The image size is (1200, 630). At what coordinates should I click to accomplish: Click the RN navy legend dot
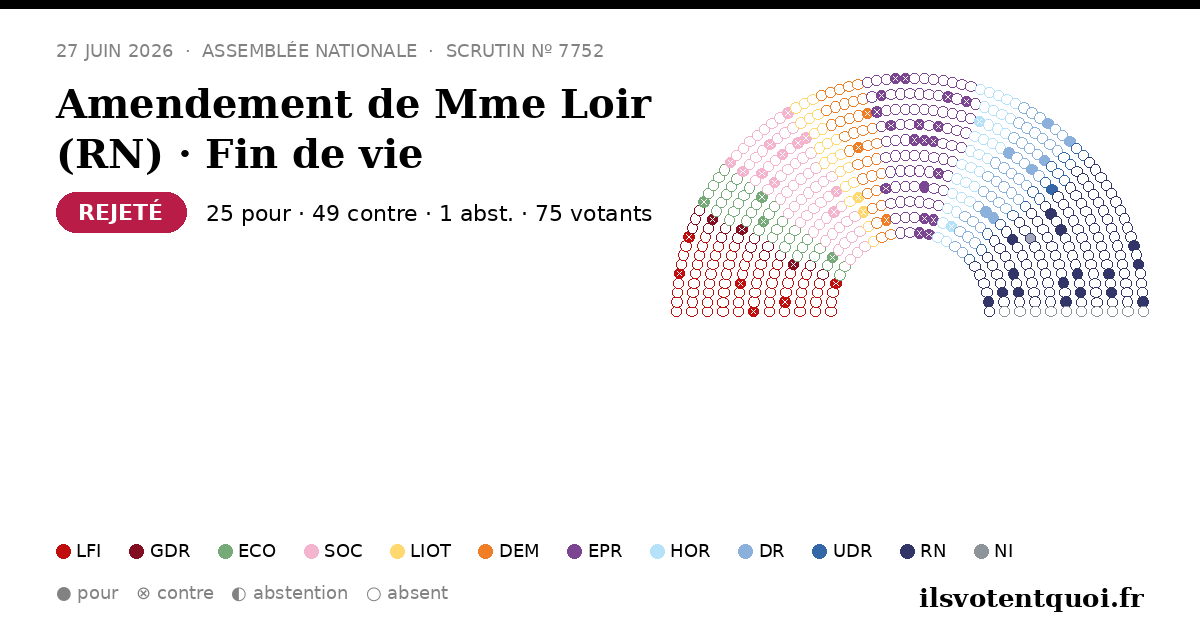click(x=907, y=551)
